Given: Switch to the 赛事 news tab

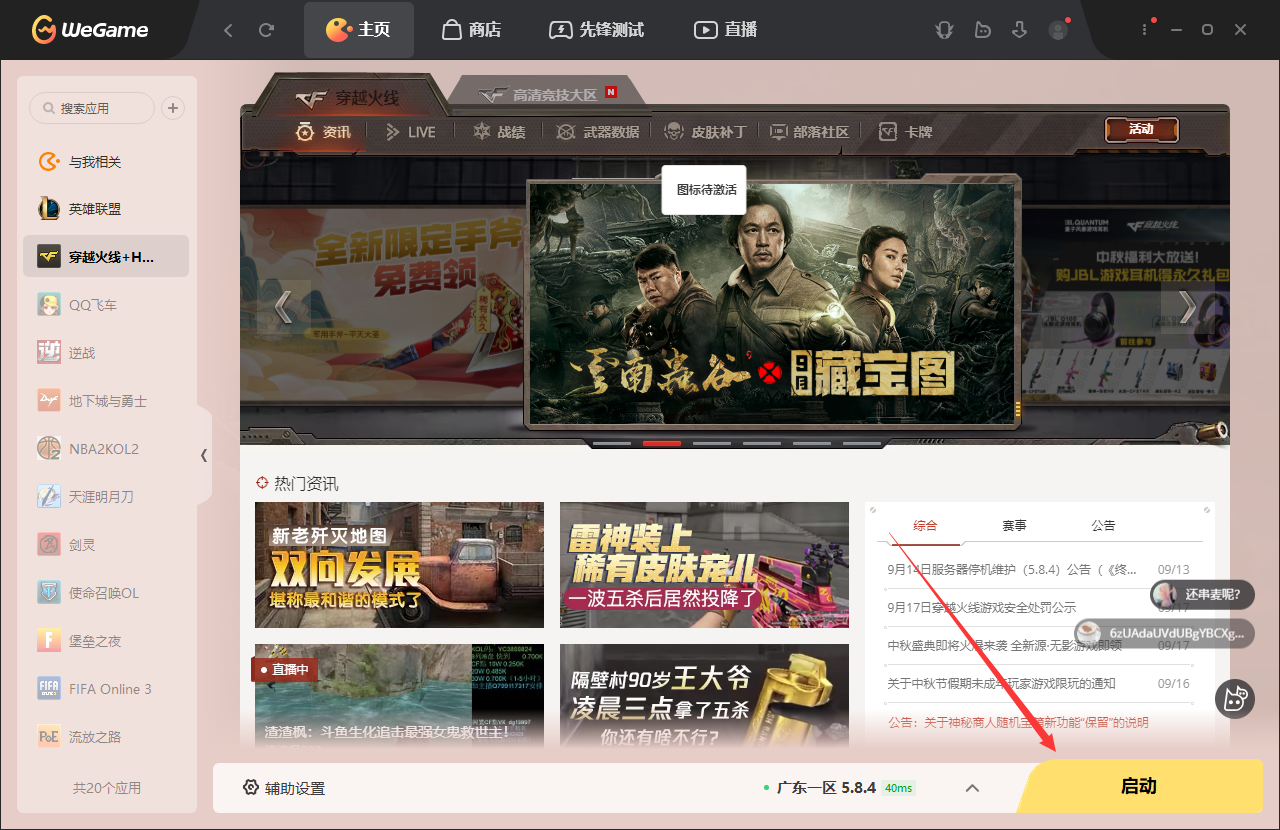Looking at the screenshot, I should click(1014, 525).
